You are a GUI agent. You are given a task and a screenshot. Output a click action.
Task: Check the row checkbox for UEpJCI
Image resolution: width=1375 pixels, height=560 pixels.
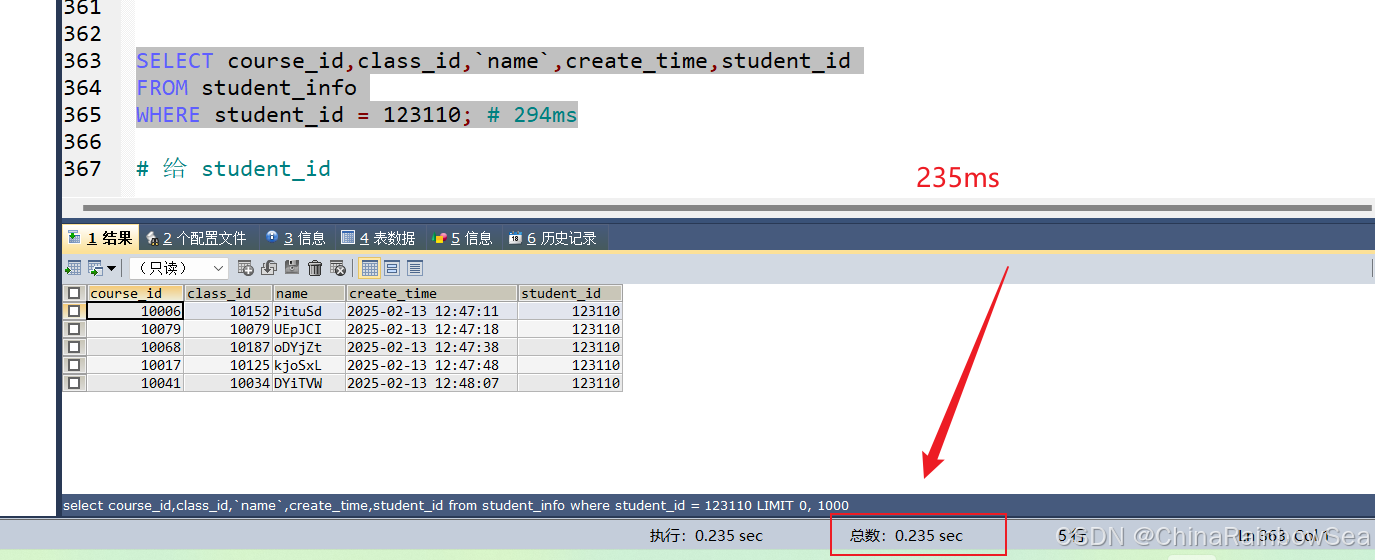tap(74, 329)
